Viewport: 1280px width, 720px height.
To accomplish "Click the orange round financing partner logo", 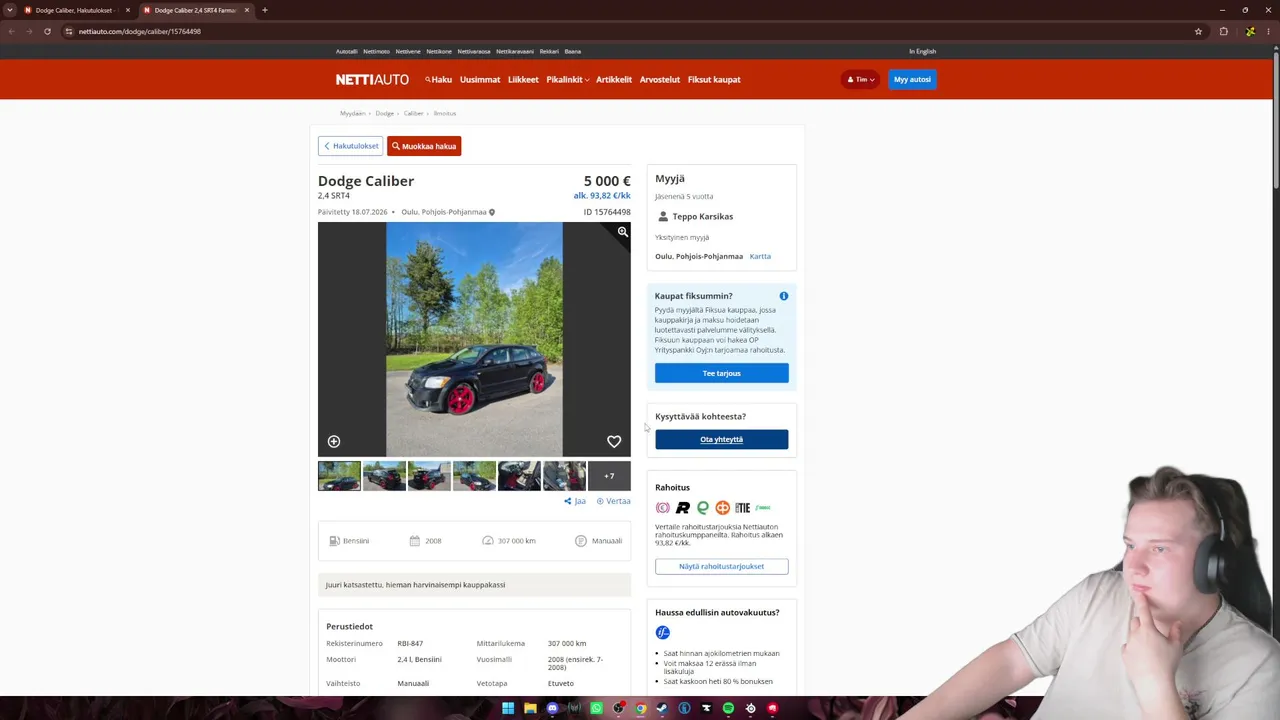I will click(722, 508).
